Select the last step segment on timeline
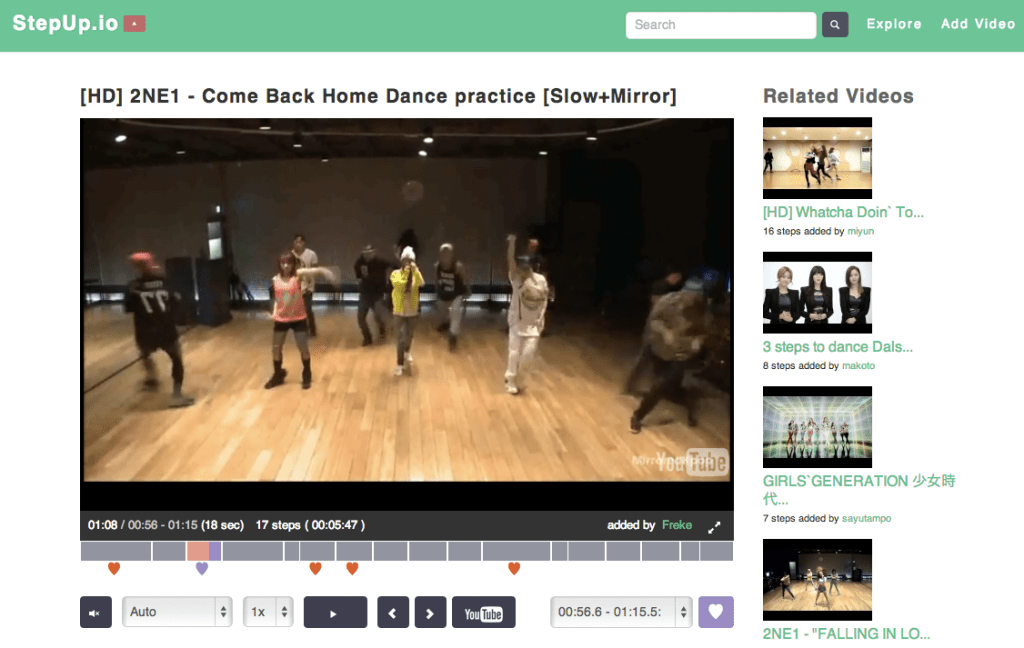This screenshot has height=648, width=1024. click(x=716, y=551)
